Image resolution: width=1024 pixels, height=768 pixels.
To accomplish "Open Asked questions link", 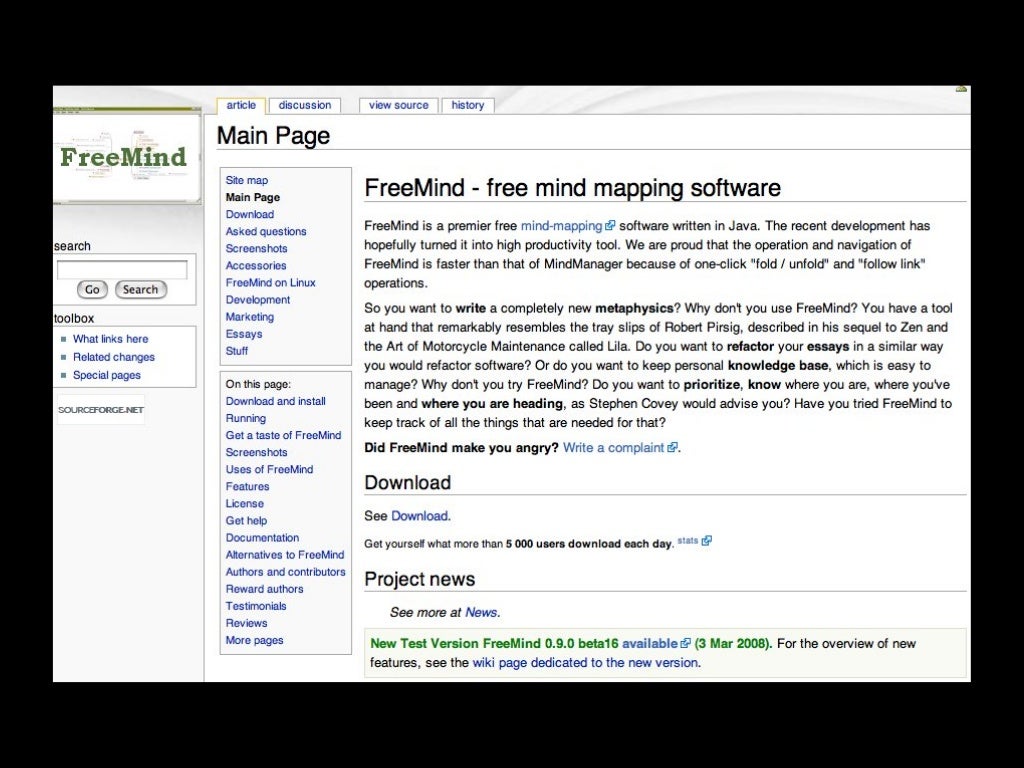I will [x=266, y=231].
